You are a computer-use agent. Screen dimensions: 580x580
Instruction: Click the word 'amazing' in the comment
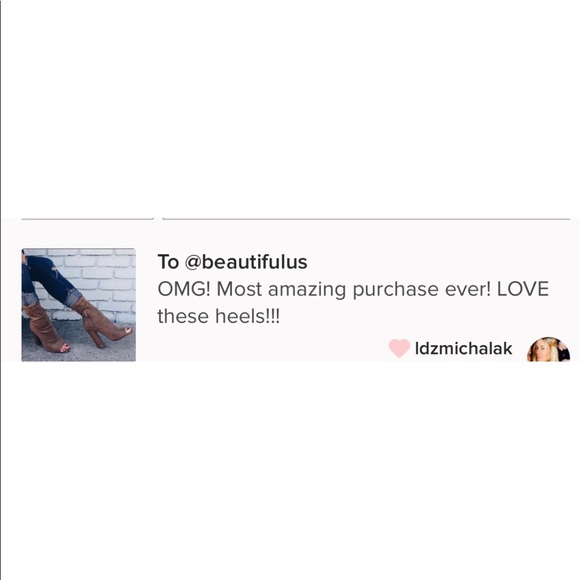[x=307, y=290]
